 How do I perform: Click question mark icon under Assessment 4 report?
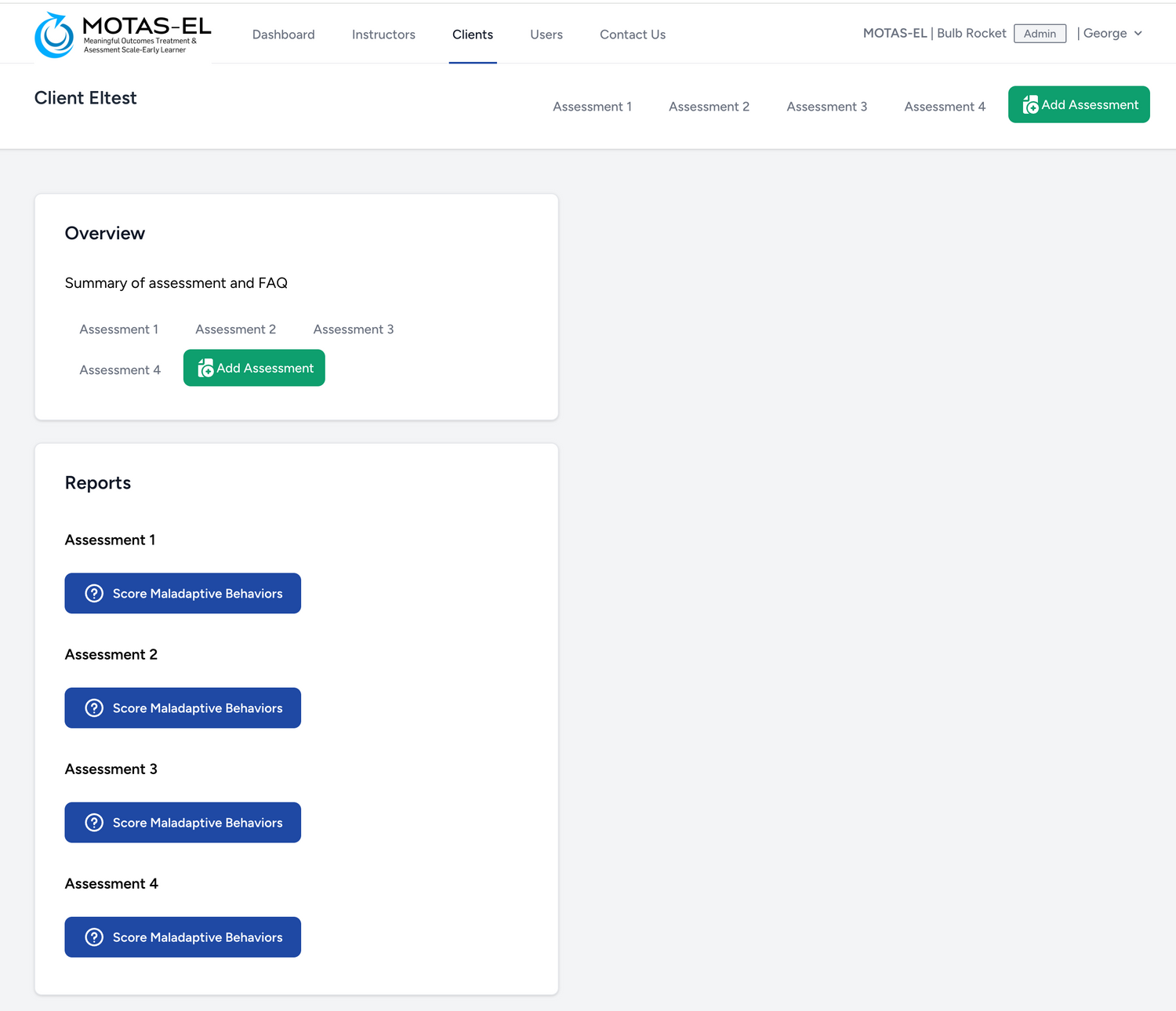click(x=94, y=937)
